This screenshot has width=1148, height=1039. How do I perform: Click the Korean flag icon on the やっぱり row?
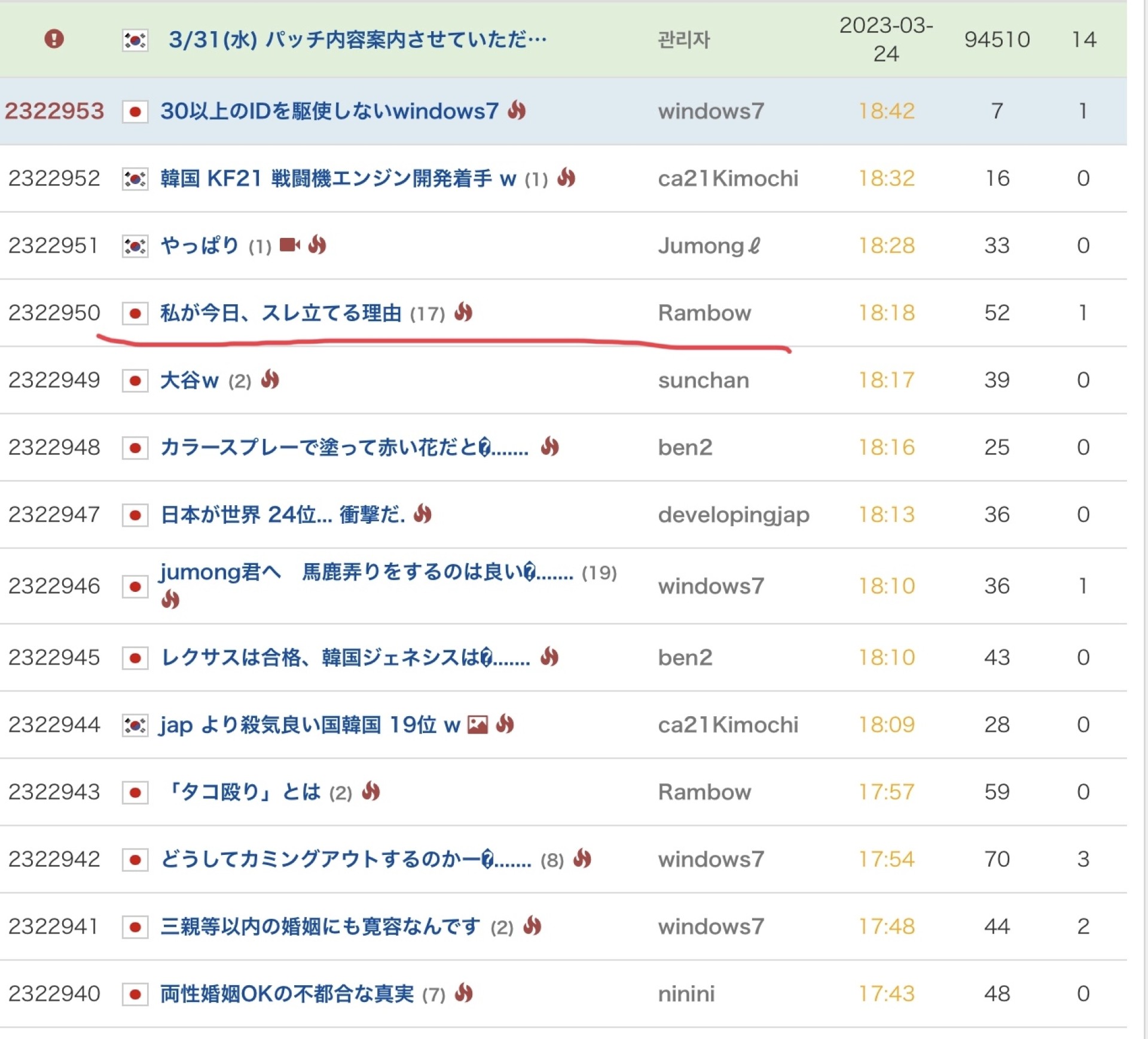click(x=136, y=245)
